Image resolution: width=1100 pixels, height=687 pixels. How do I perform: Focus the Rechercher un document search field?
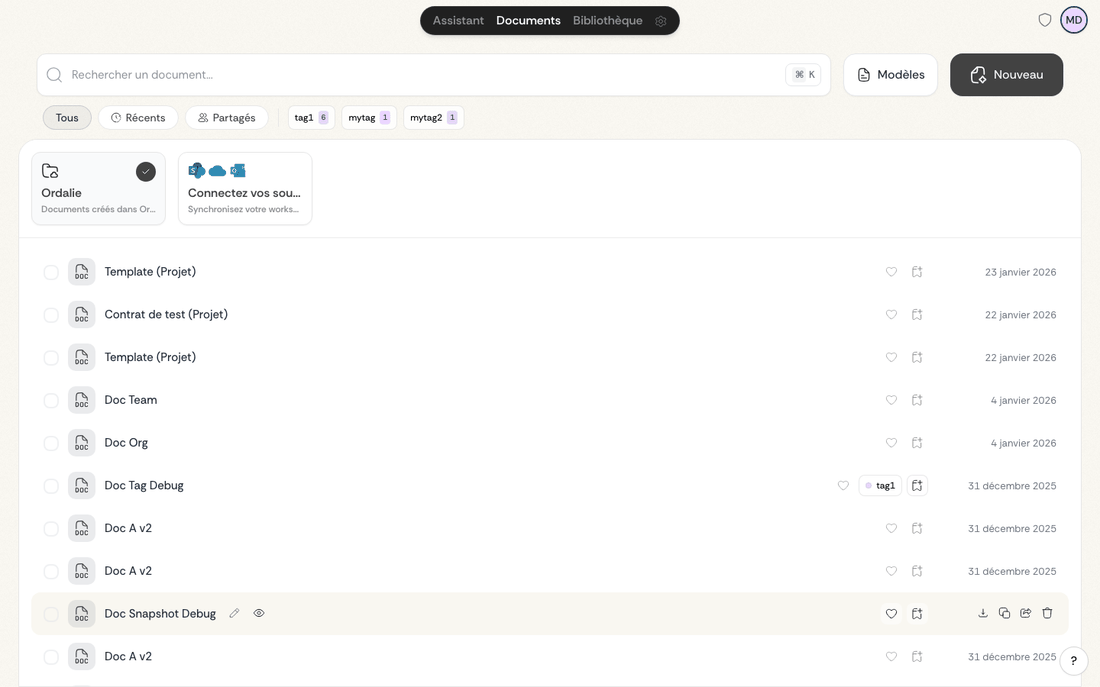click(420, 75)
